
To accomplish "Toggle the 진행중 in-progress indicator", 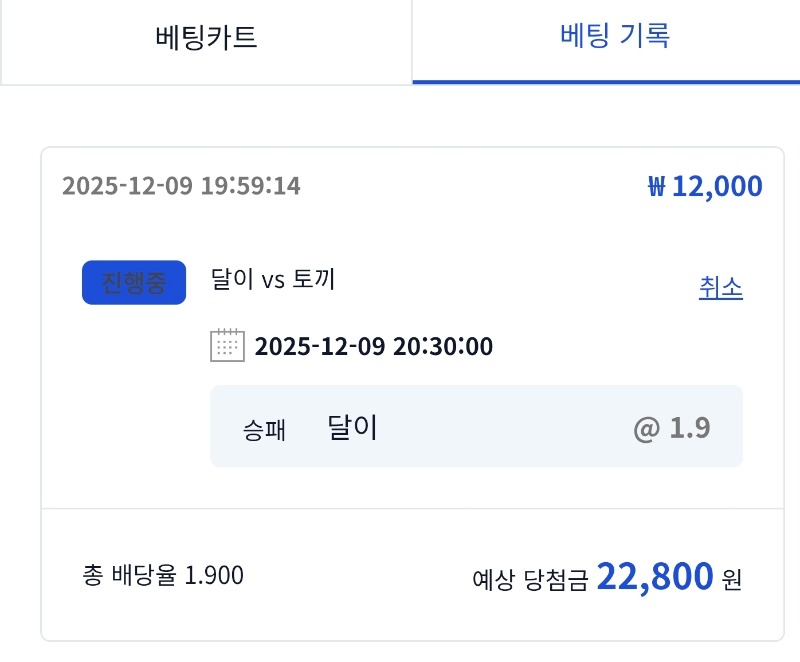I will [x=133, y=282].
